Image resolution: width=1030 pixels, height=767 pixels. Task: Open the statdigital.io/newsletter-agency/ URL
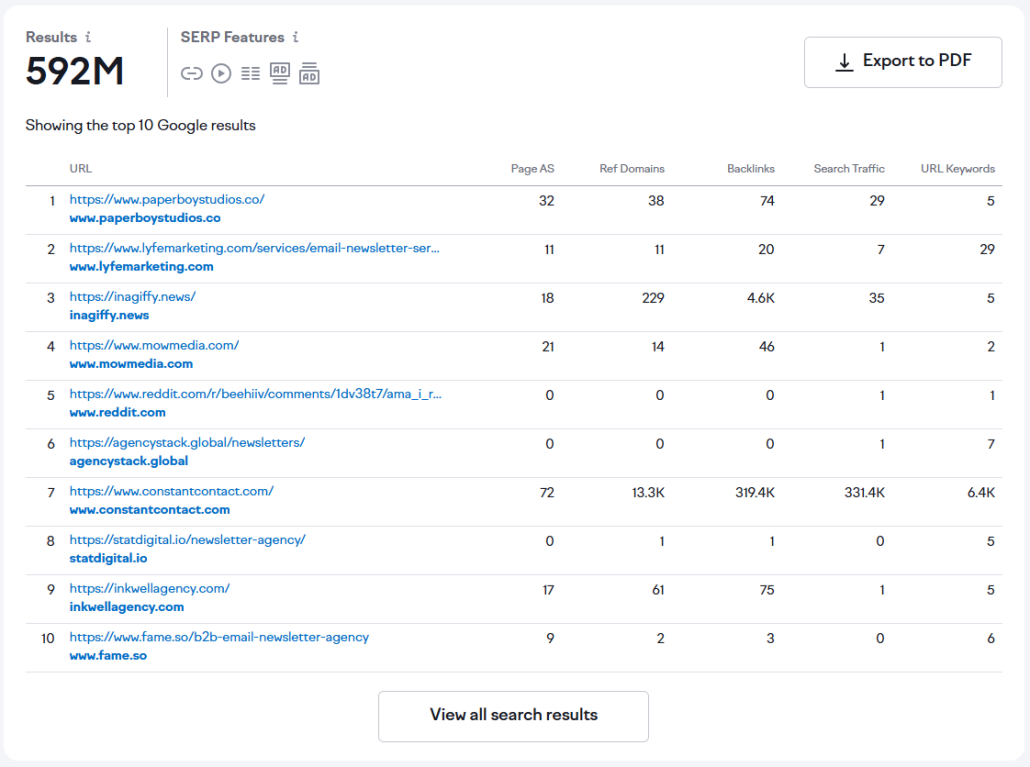(188, 540)
